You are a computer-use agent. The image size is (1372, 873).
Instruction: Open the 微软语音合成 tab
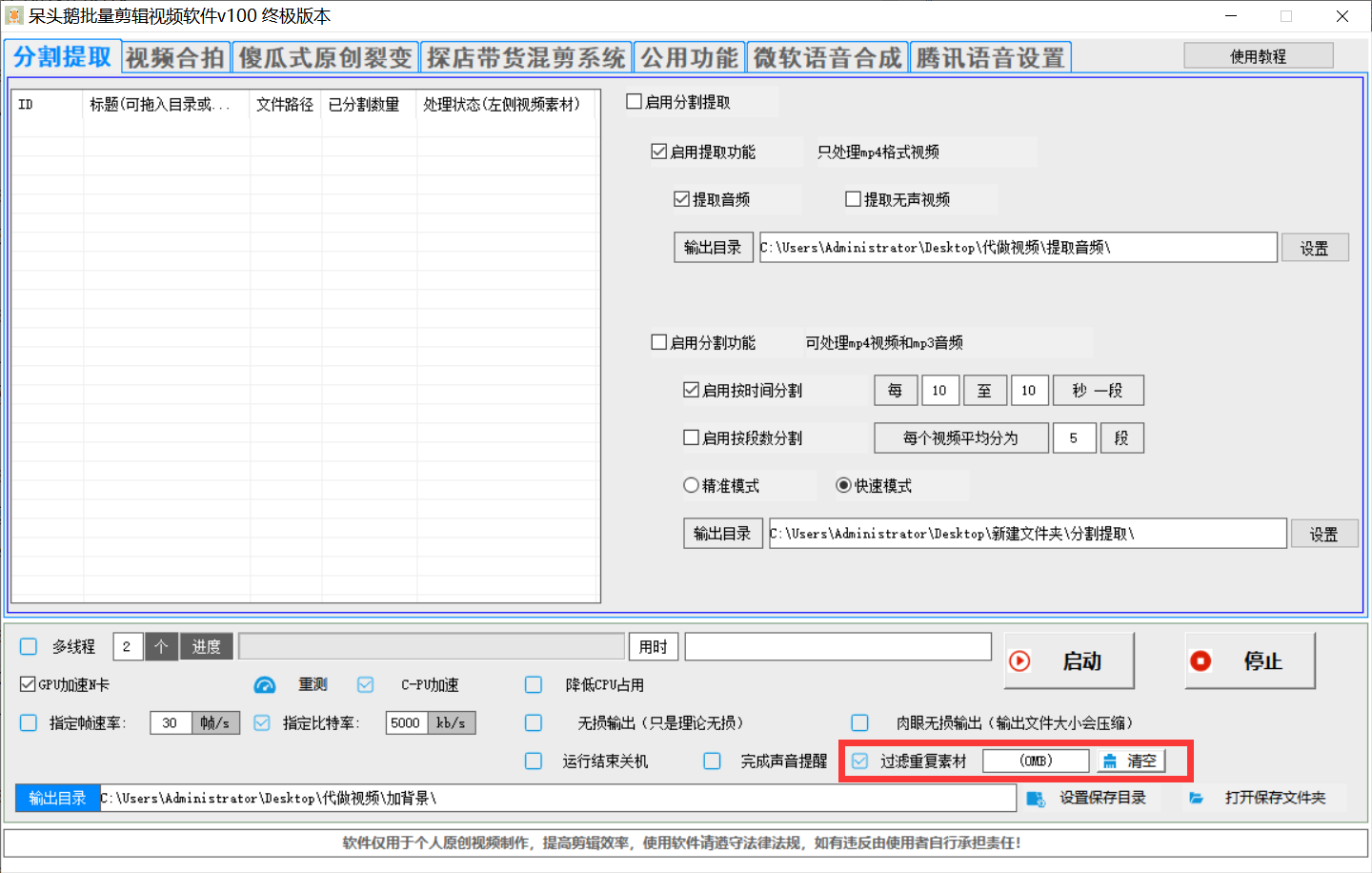pos(827,58)
